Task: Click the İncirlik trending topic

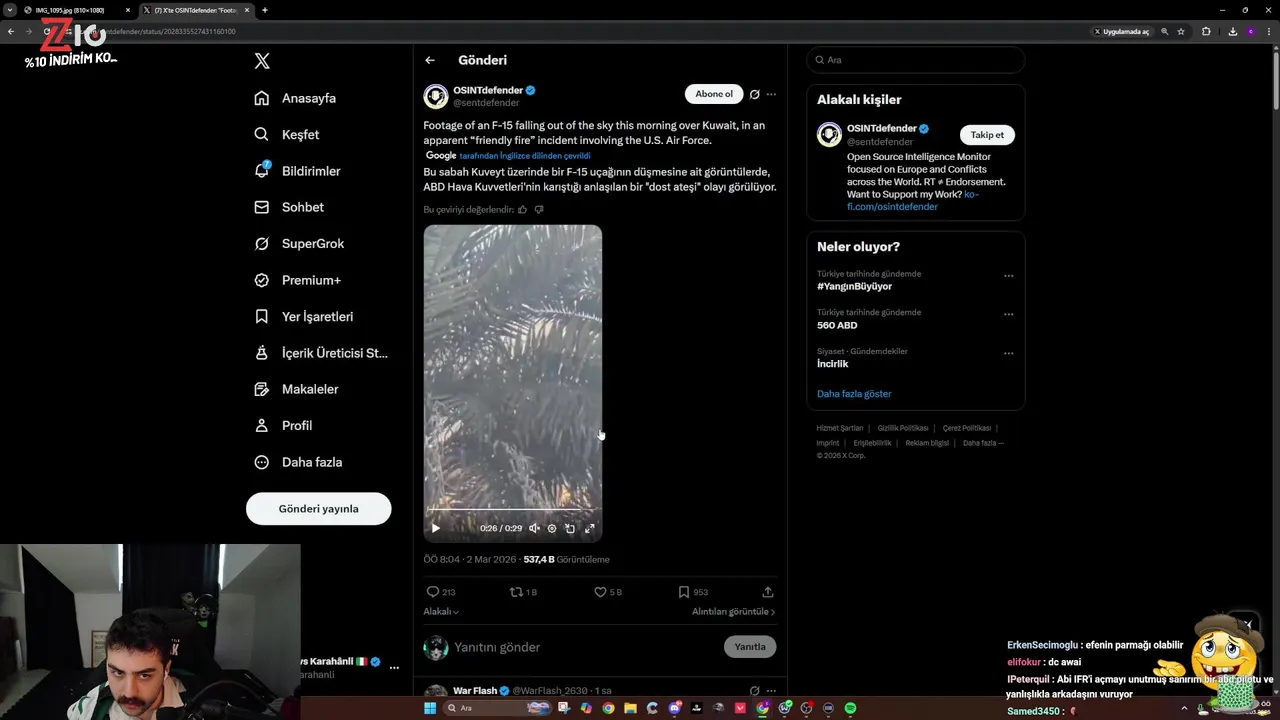Action: point(832,364)
